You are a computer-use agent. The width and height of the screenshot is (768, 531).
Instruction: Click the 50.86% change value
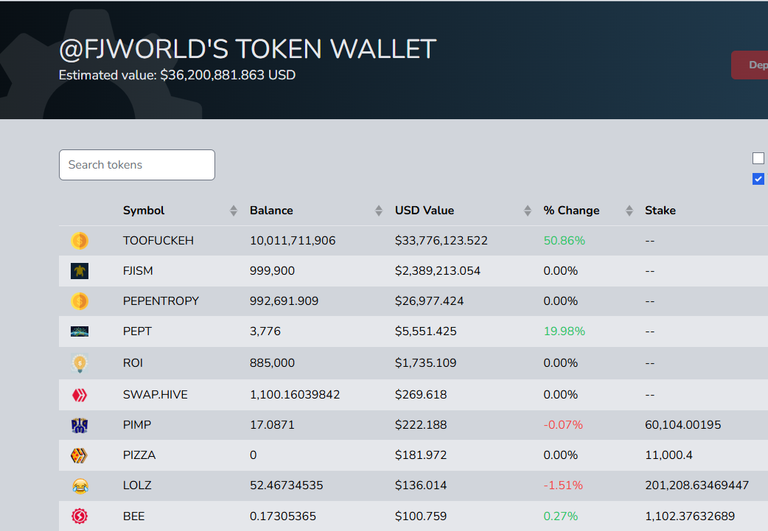(564, 241)
